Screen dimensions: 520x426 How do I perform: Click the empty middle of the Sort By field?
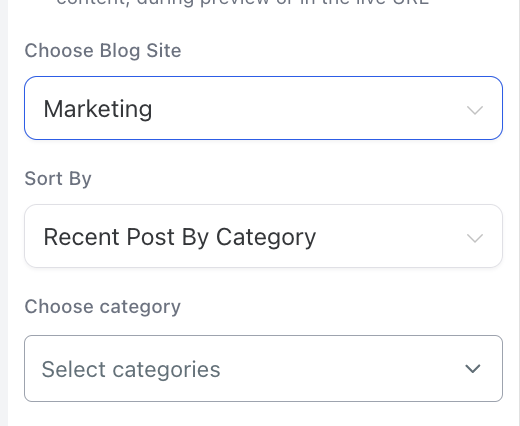[390, 236]
